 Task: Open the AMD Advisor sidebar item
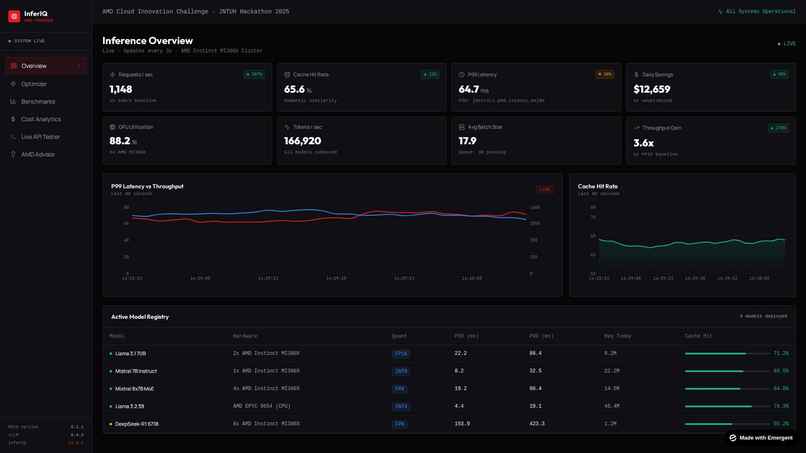46,154
